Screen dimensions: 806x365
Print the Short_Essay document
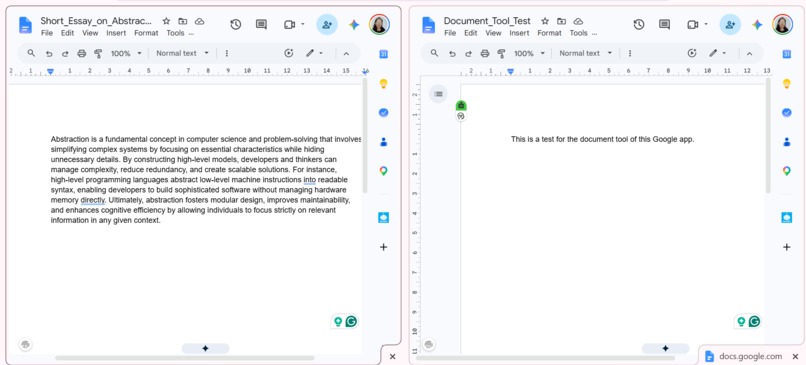coord(81,53)
